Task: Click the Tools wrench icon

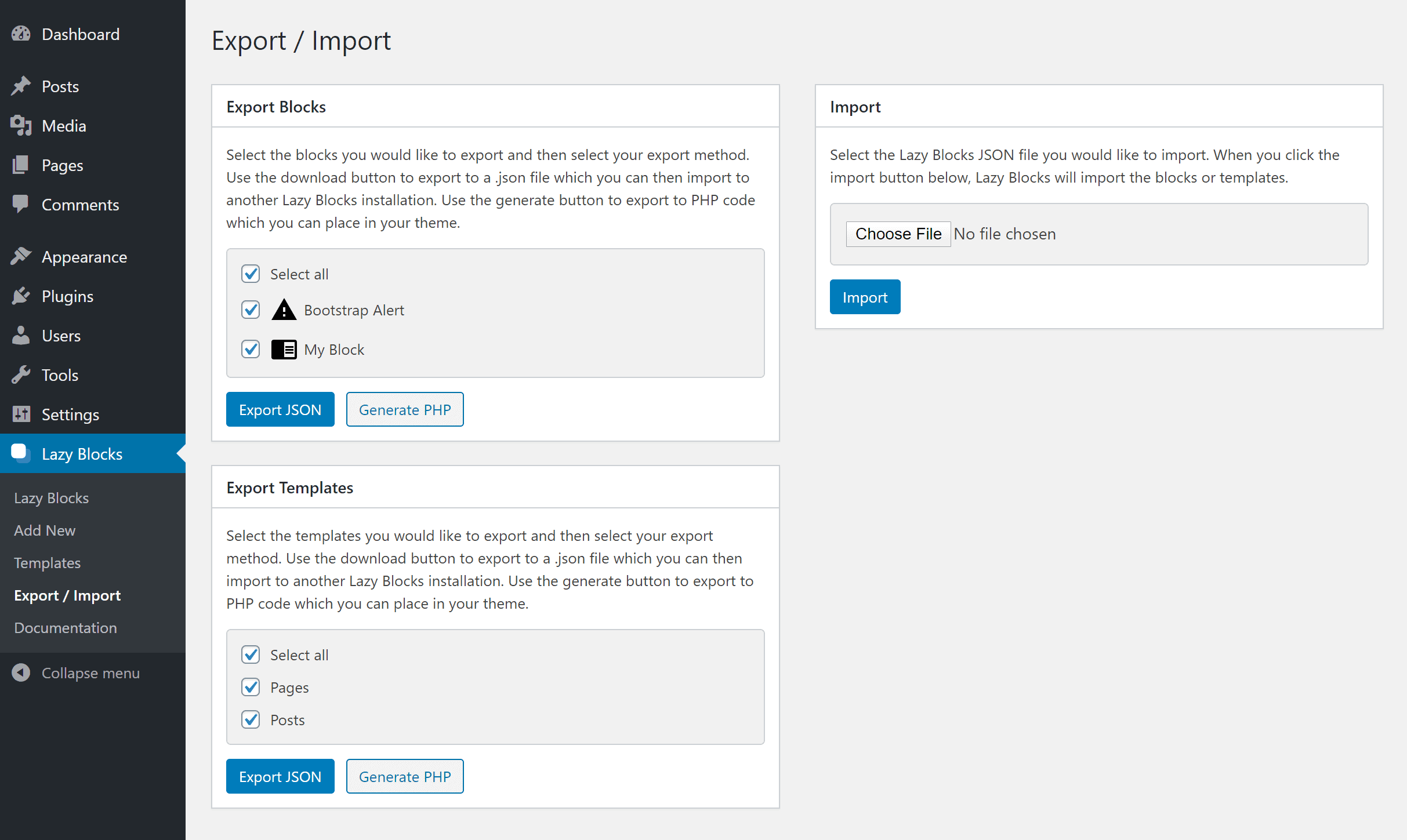Action: [21, 374]
